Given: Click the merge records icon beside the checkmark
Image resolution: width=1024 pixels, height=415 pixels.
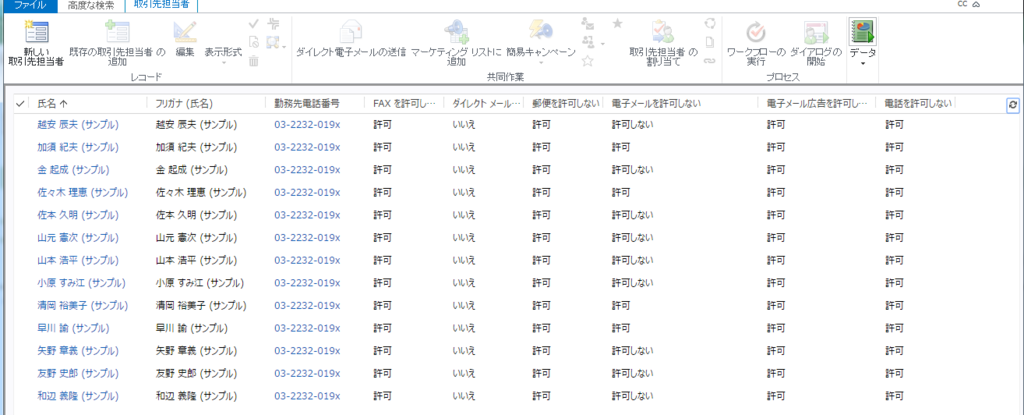Looking at the screenshot, I should tap(274, 25).
